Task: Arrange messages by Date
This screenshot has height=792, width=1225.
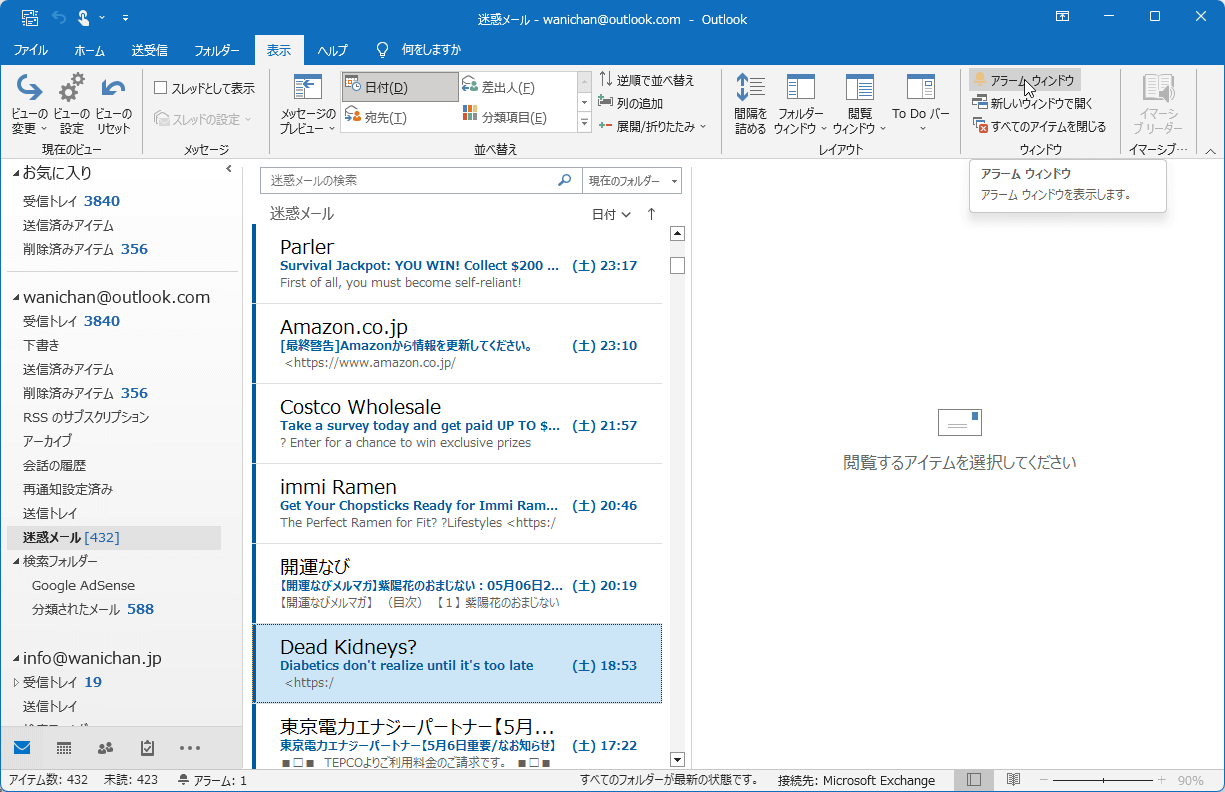Action: [400, 87]
